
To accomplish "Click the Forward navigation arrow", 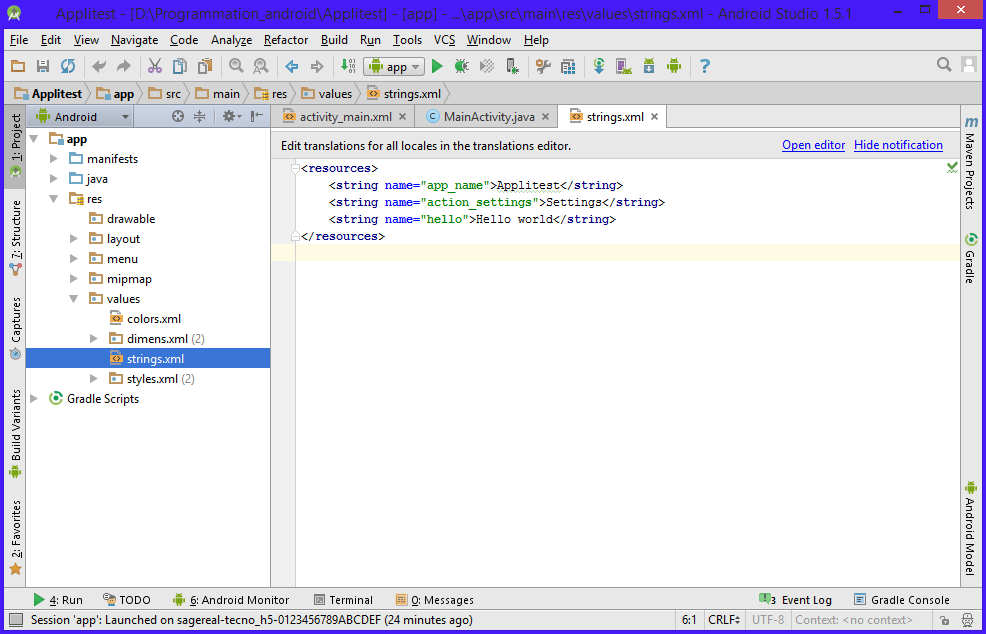I will [317, 66].
